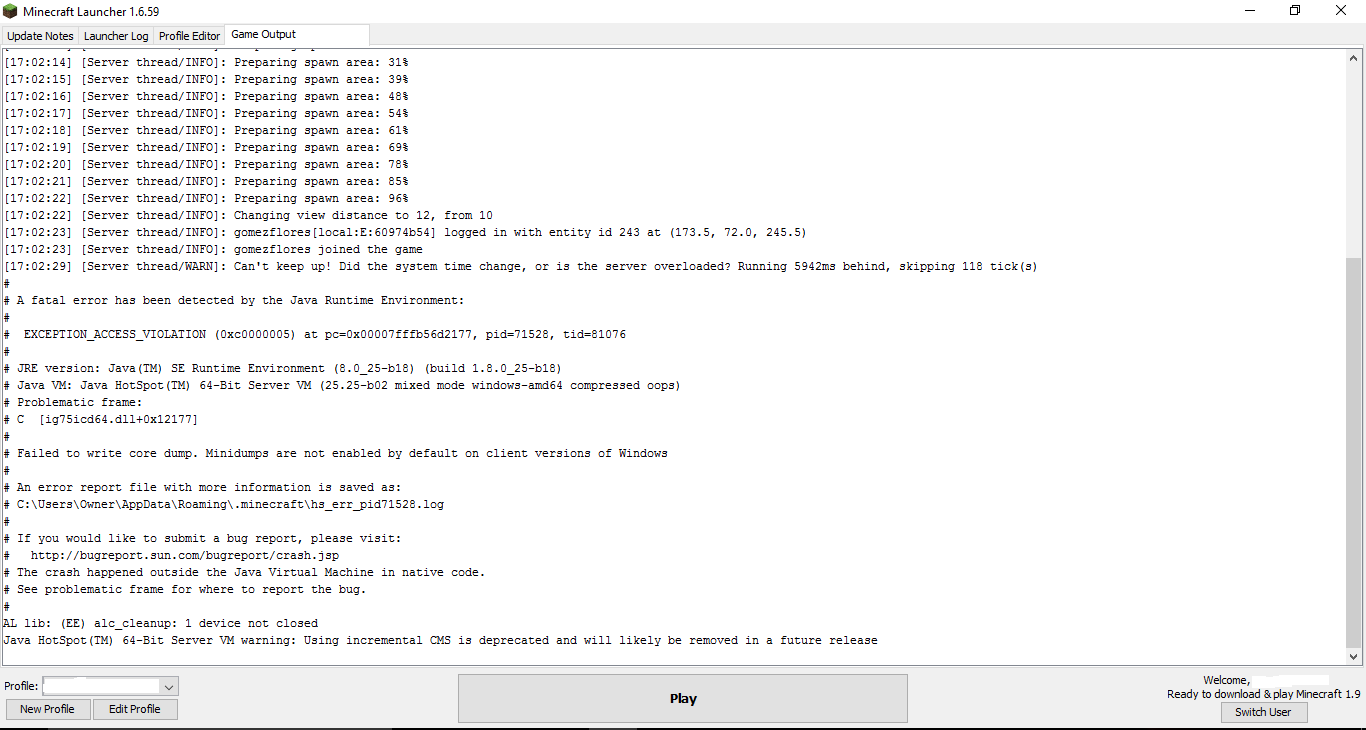Expand the Profile dropdown list

[169, 686]
